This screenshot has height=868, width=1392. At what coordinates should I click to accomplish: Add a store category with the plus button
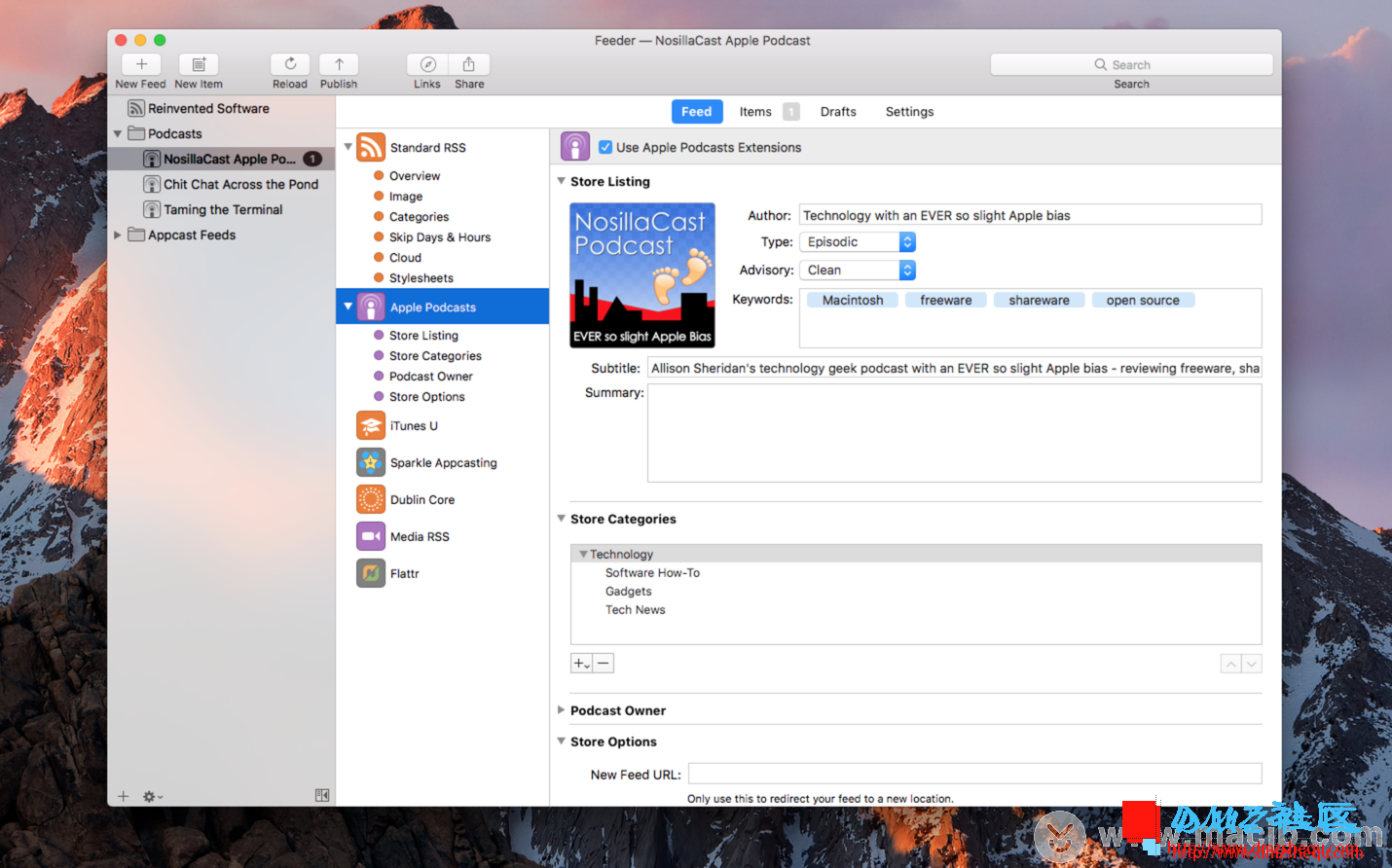click(581, 664)
